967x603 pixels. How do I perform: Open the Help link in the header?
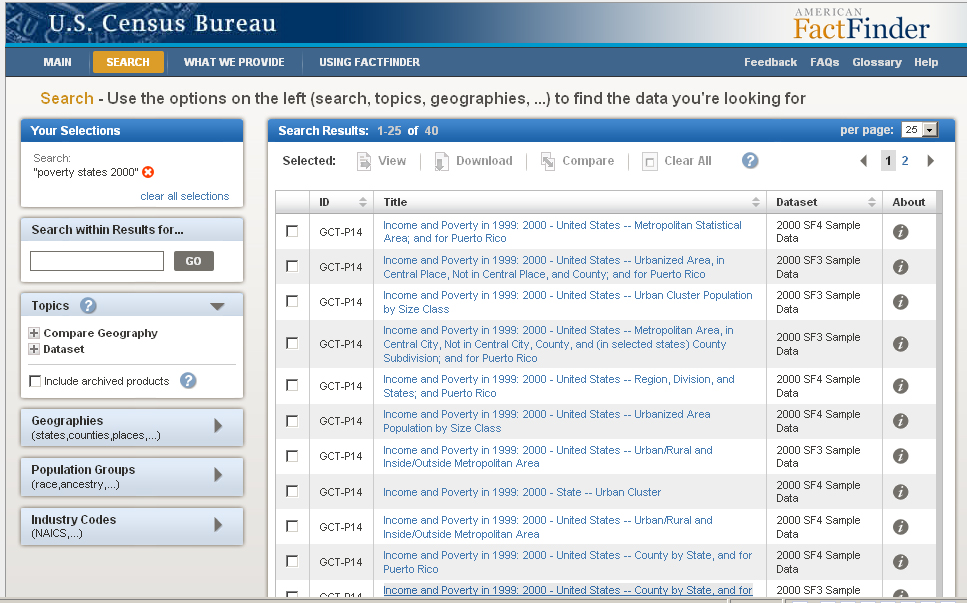[926, 62]
